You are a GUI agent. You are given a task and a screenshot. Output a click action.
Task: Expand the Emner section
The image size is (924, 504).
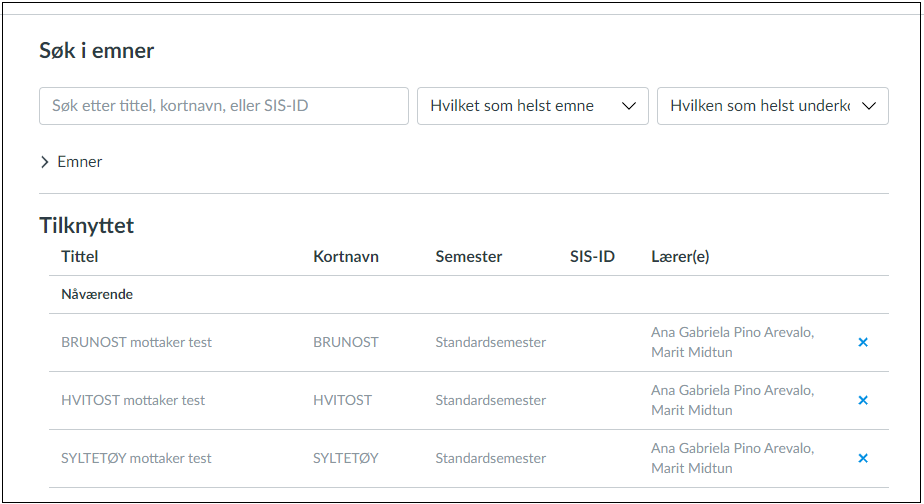(x=71, y=162)
